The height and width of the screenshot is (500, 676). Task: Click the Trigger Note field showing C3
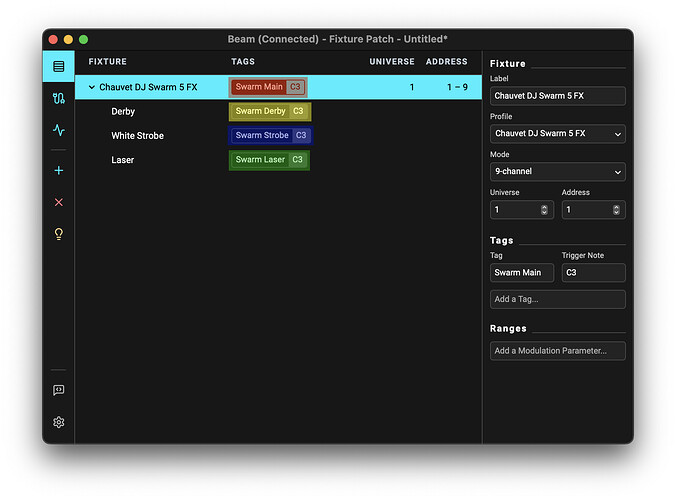[593, 272]
